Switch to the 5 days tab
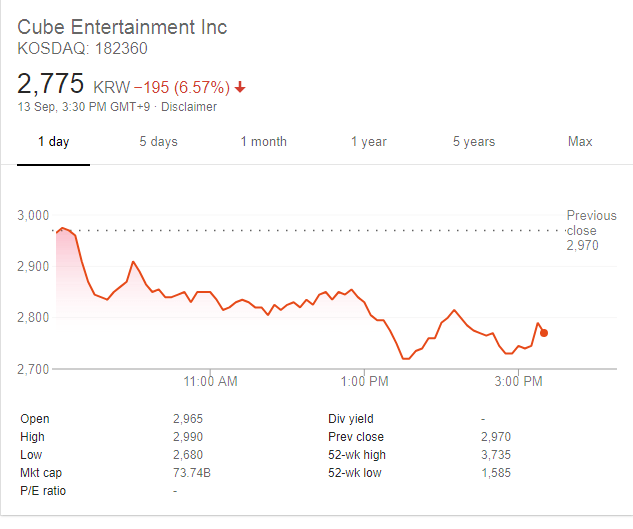 [x=158, y=142]
